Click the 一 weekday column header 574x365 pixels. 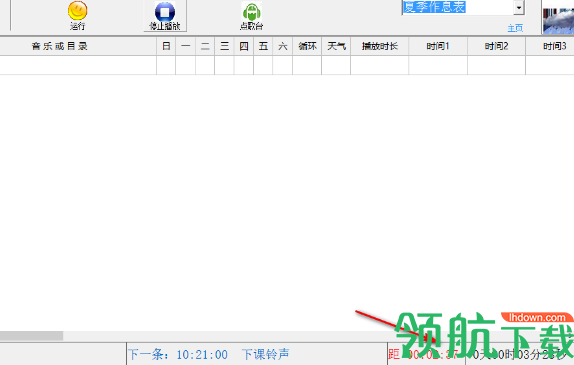[x=186, y=46]
